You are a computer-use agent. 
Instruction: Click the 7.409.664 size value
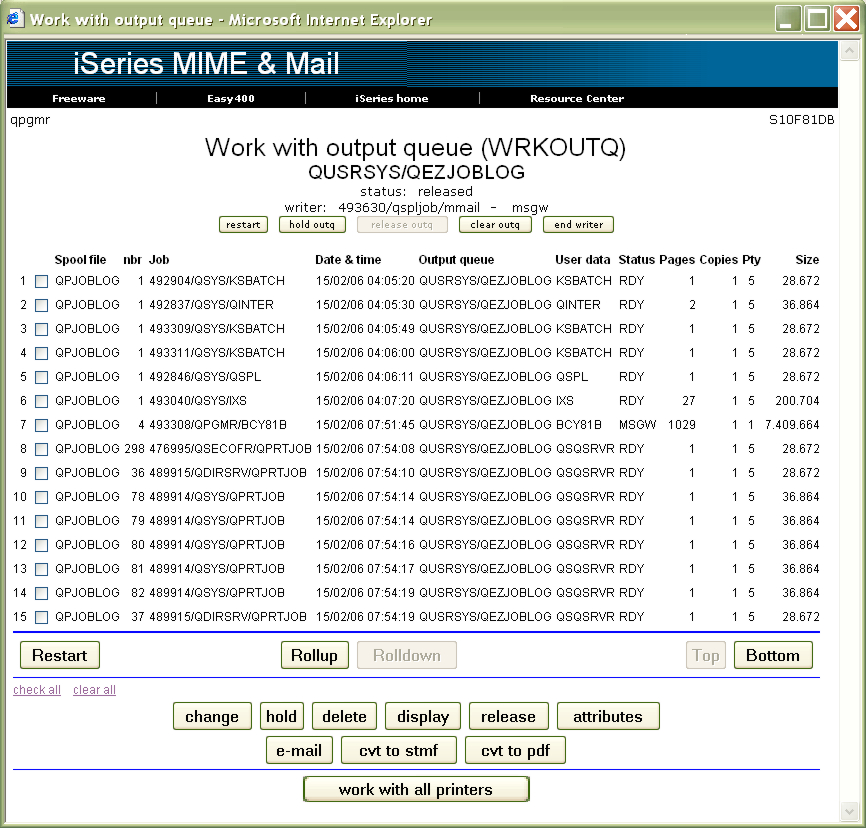tap(792, 425)
